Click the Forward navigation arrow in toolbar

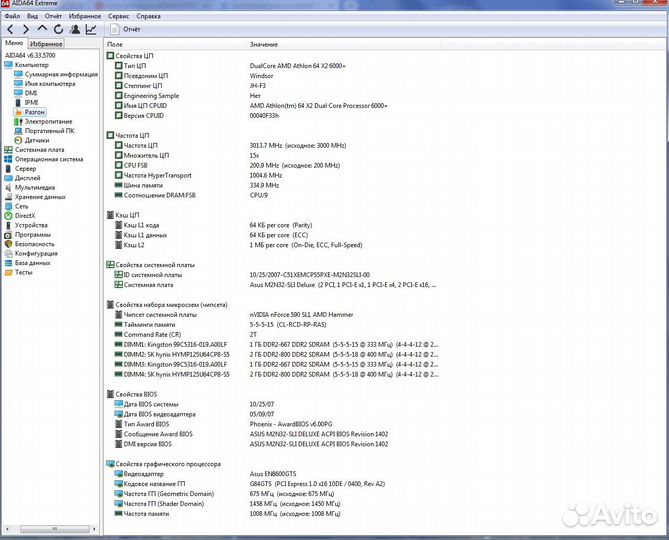coord(25,30)
